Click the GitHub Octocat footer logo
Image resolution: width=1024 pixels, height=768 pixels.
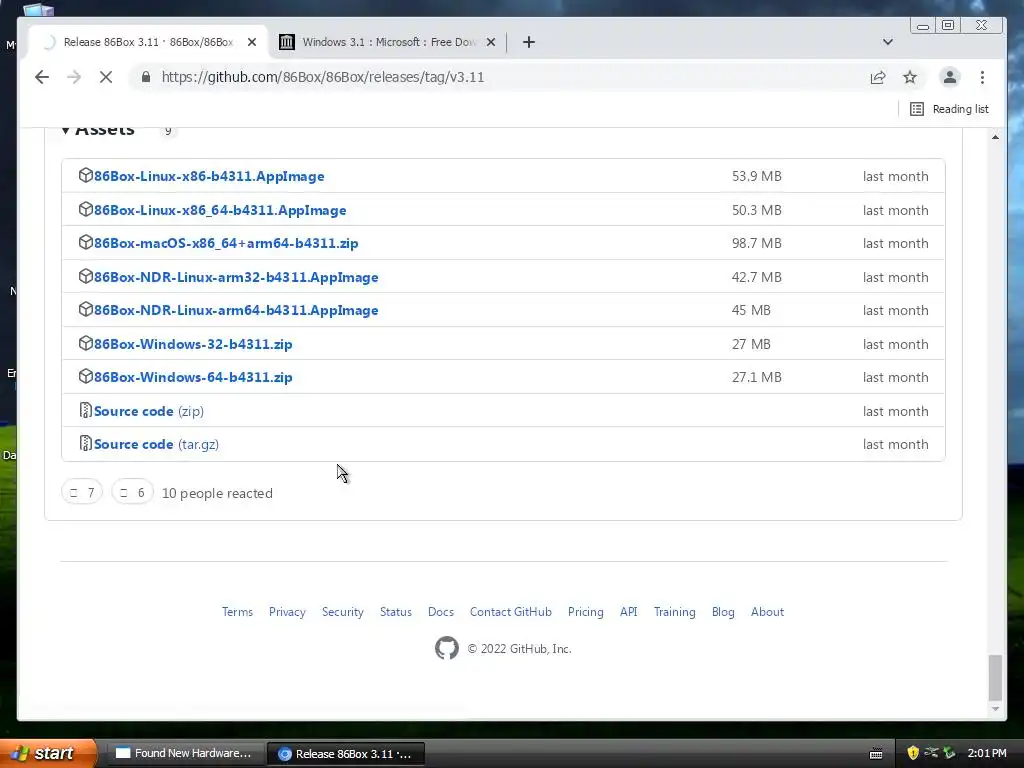(447, 648)
